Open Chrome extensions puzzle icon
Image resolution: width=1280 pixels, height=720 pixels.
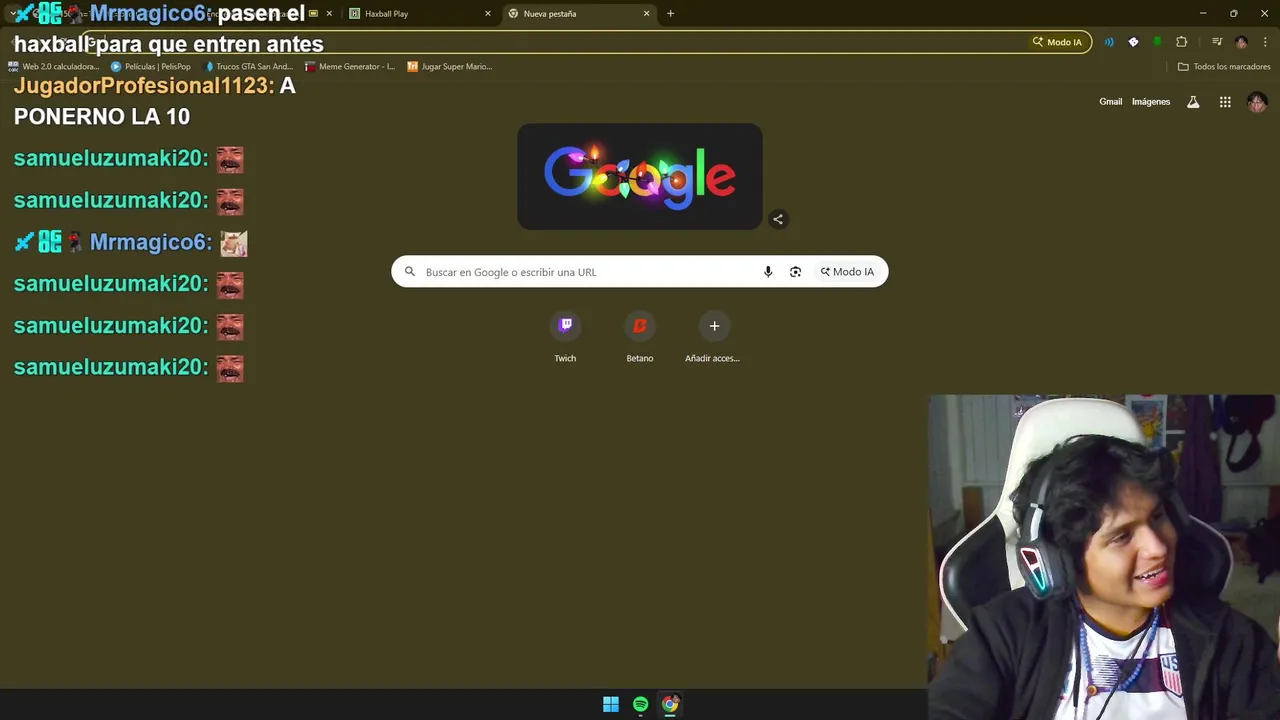(x=1182, y=42)
